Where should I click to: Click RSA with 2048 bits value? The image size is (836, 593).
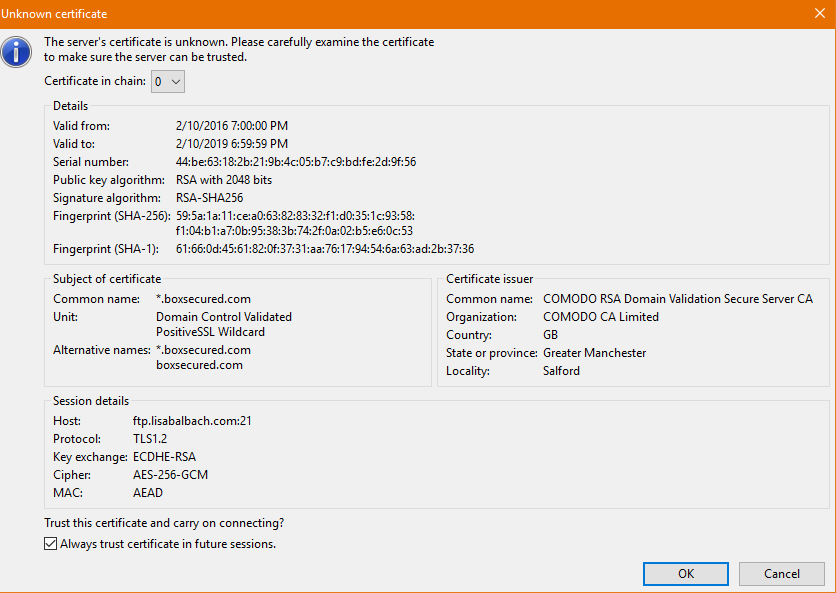224,180
